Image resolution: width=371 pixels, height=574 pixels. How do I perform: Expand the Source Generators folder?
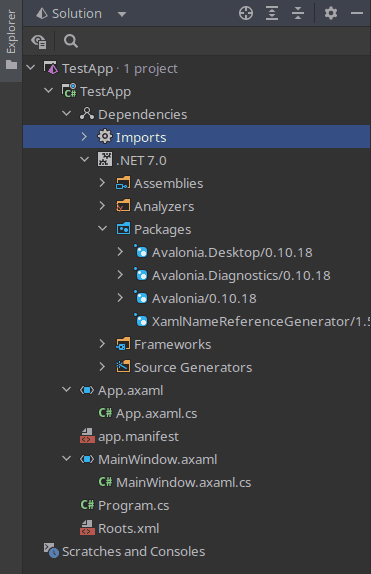[x=102, y=367]
